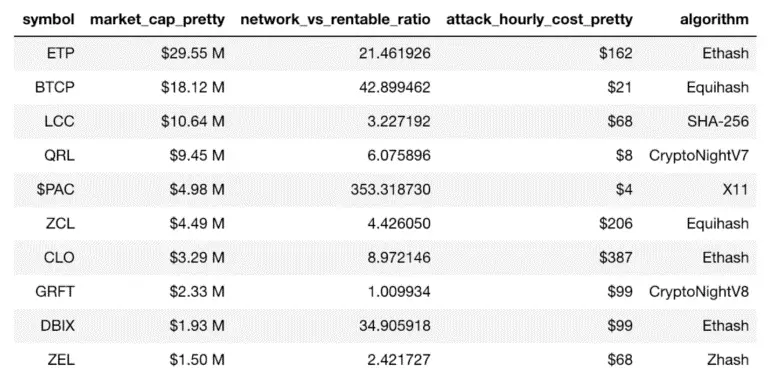Click market cap value $2.33 M
768x389 pixels.
197,292
